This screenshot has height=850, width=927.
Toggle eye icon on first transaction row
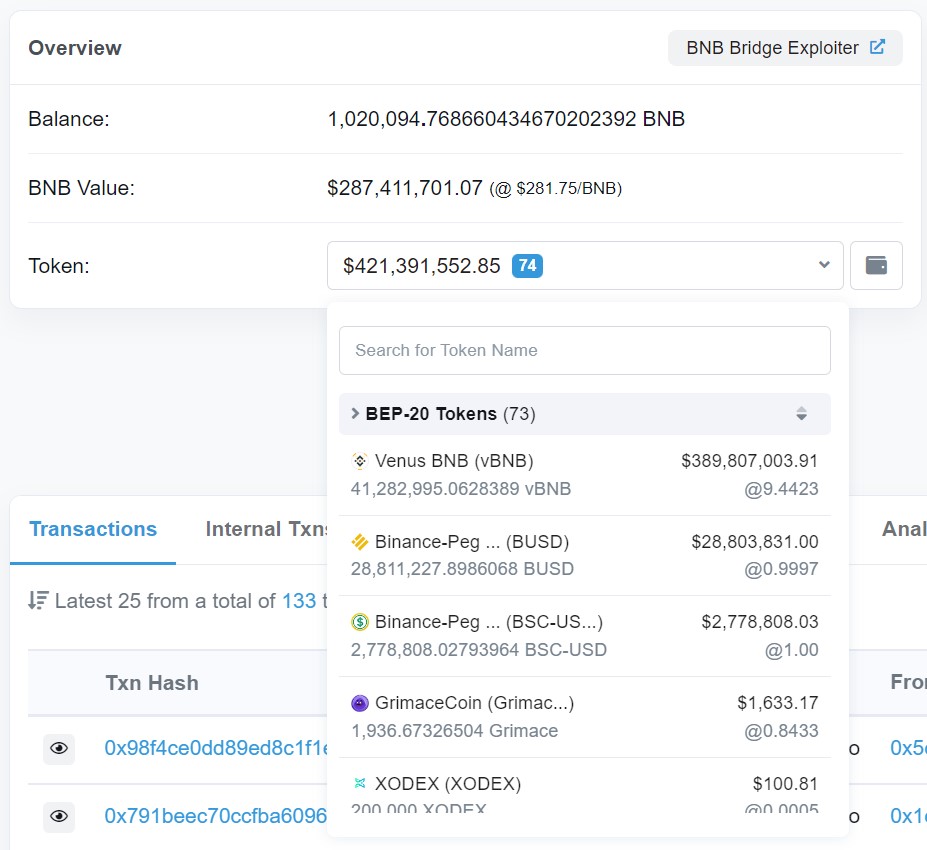[x=58, y=749]
